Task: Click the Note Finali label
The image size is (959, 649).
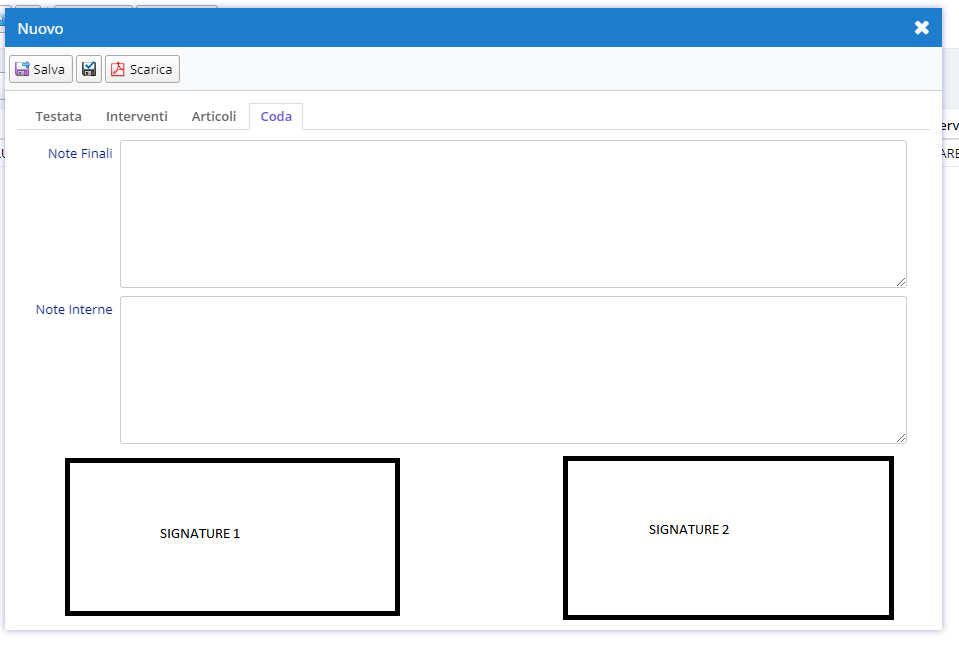Action: [x=80, y=154]
